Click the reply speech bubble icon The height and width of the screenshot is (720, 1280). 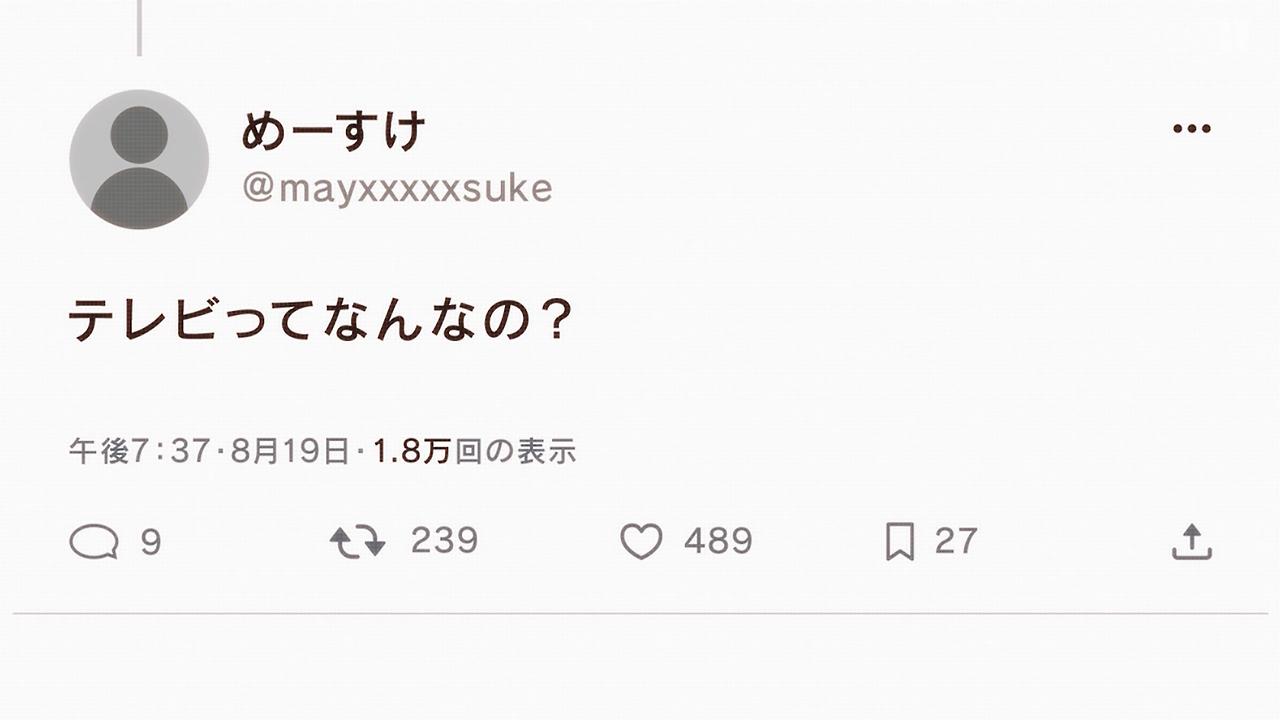coord(94,542)
